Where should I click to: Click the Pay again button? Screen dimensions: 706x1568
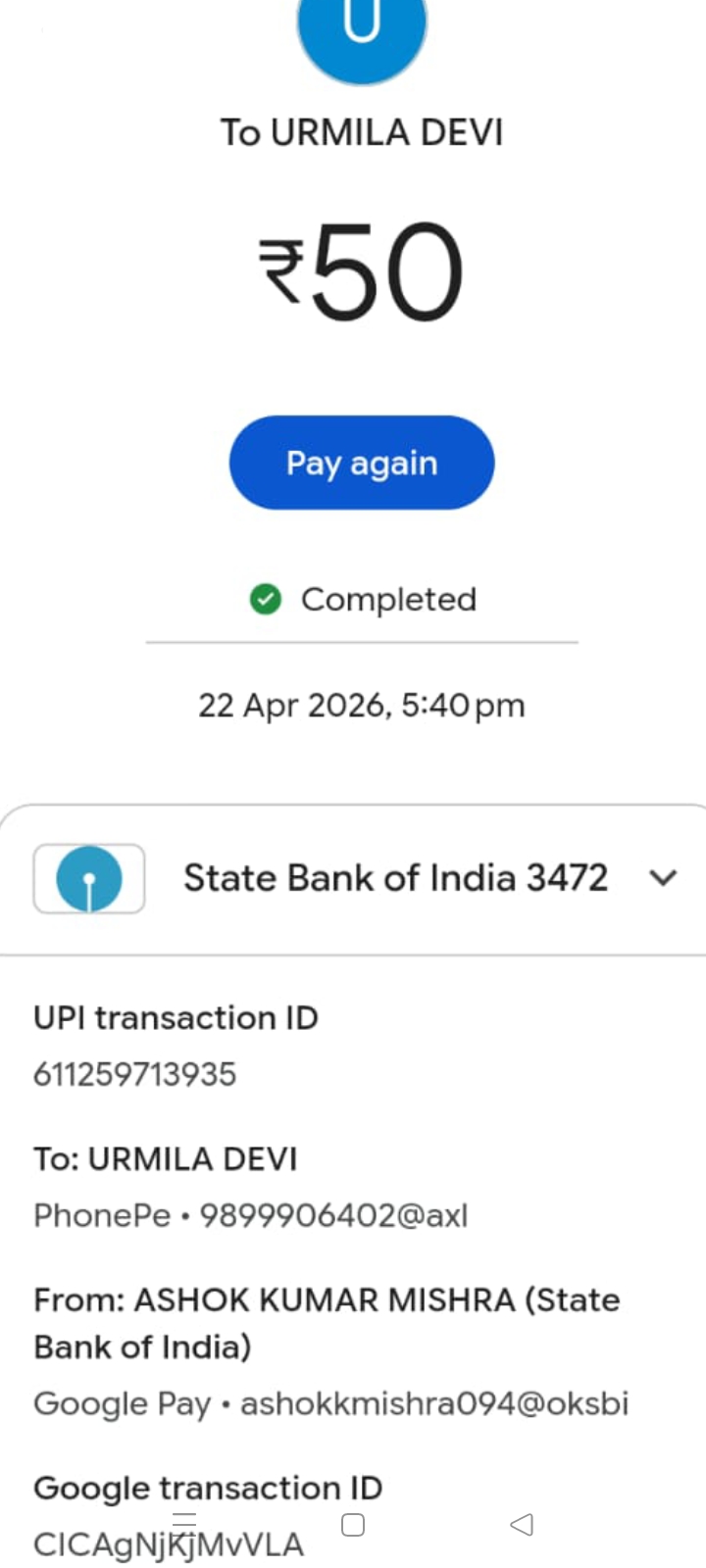(362, 463)
